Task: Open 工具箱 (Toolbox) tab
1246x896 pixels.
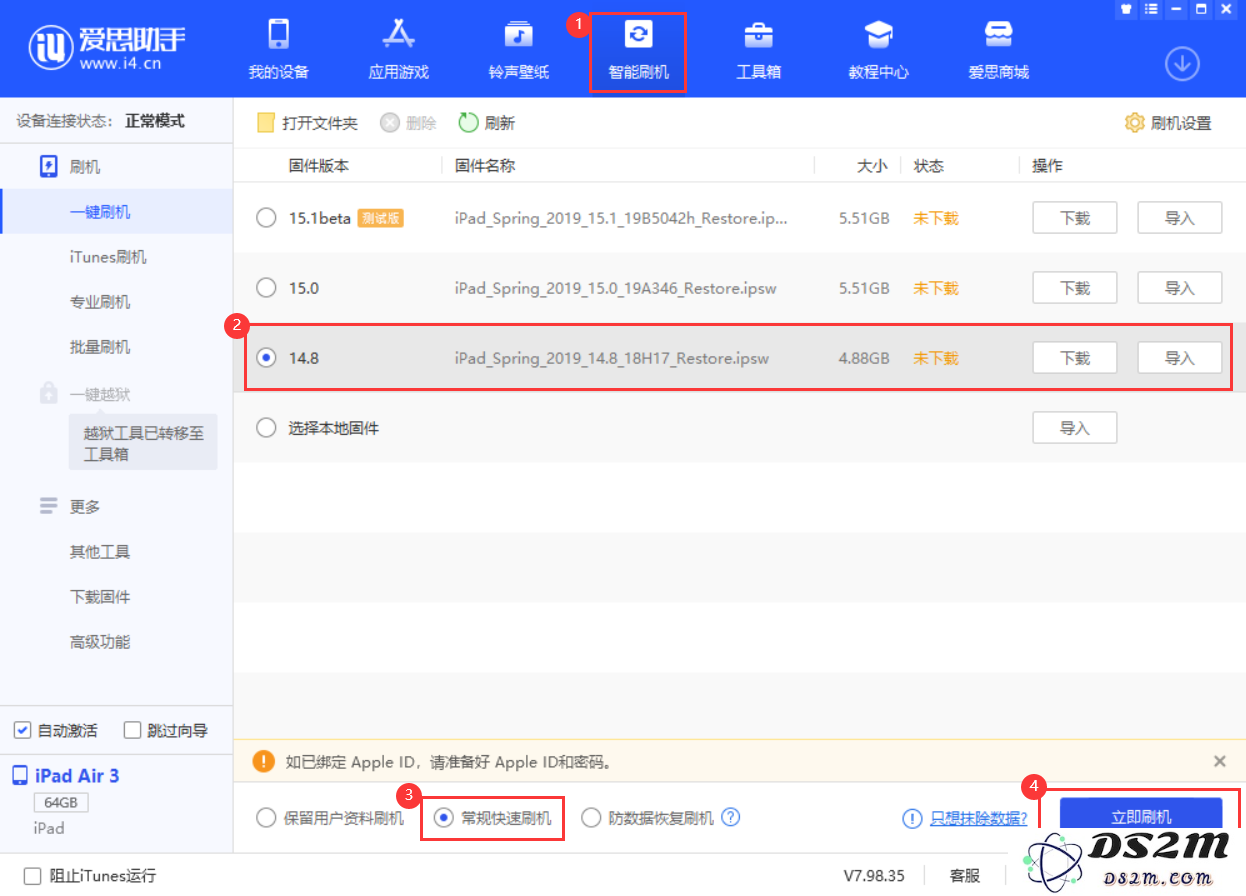Action: [758, 50]
